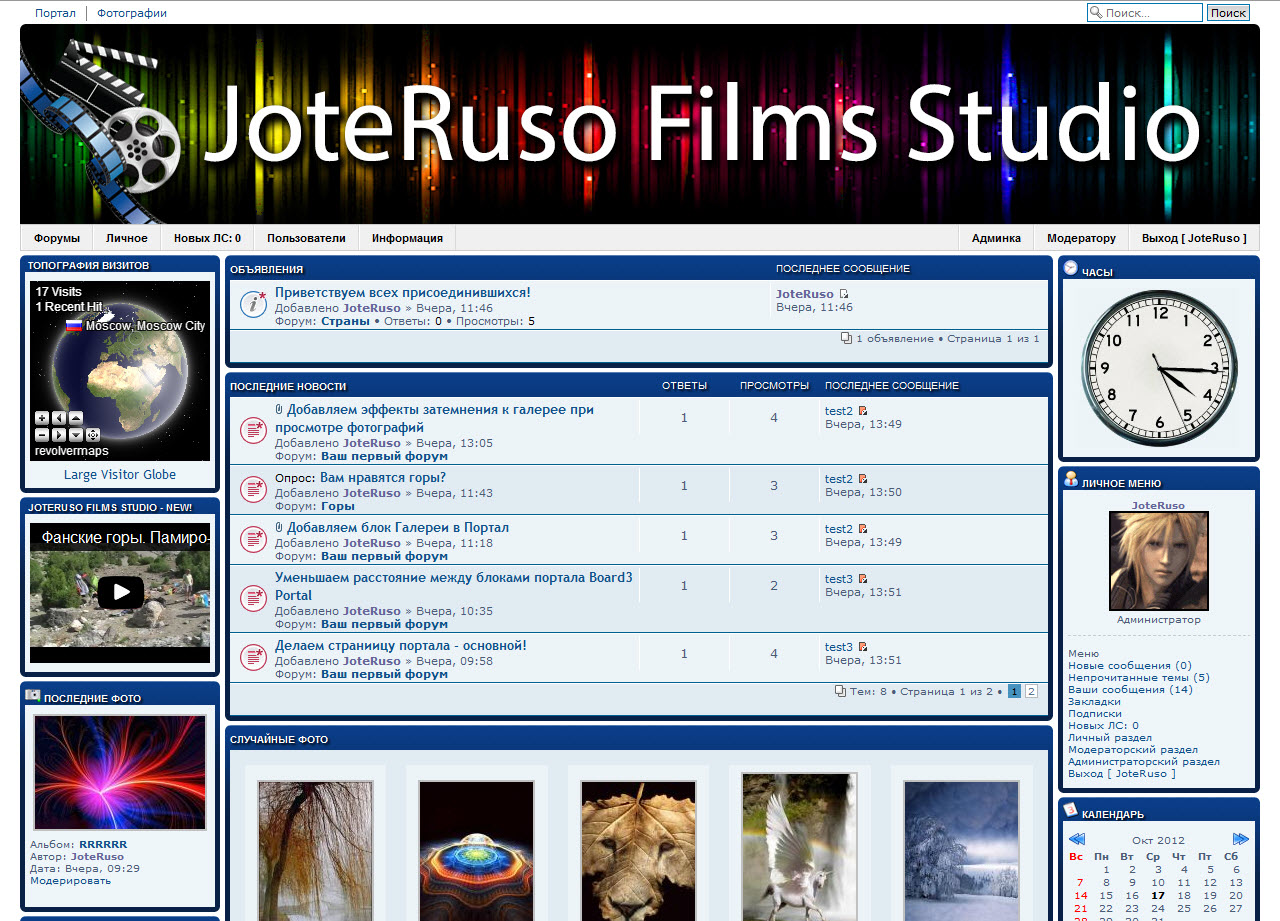Viewport: 1280px width, 921px height.
Task: Play the YouTube video Фанские горы
Action: [x=120, y=592]
